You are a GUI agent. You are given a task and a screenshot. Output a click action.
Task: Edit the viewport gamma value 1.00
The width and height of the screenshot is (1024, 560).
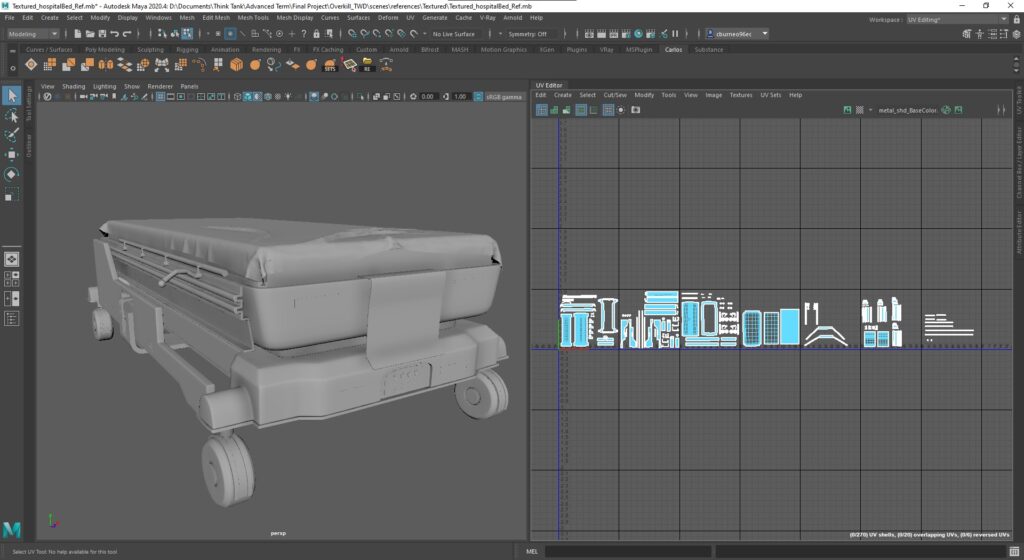pos(460,97)
